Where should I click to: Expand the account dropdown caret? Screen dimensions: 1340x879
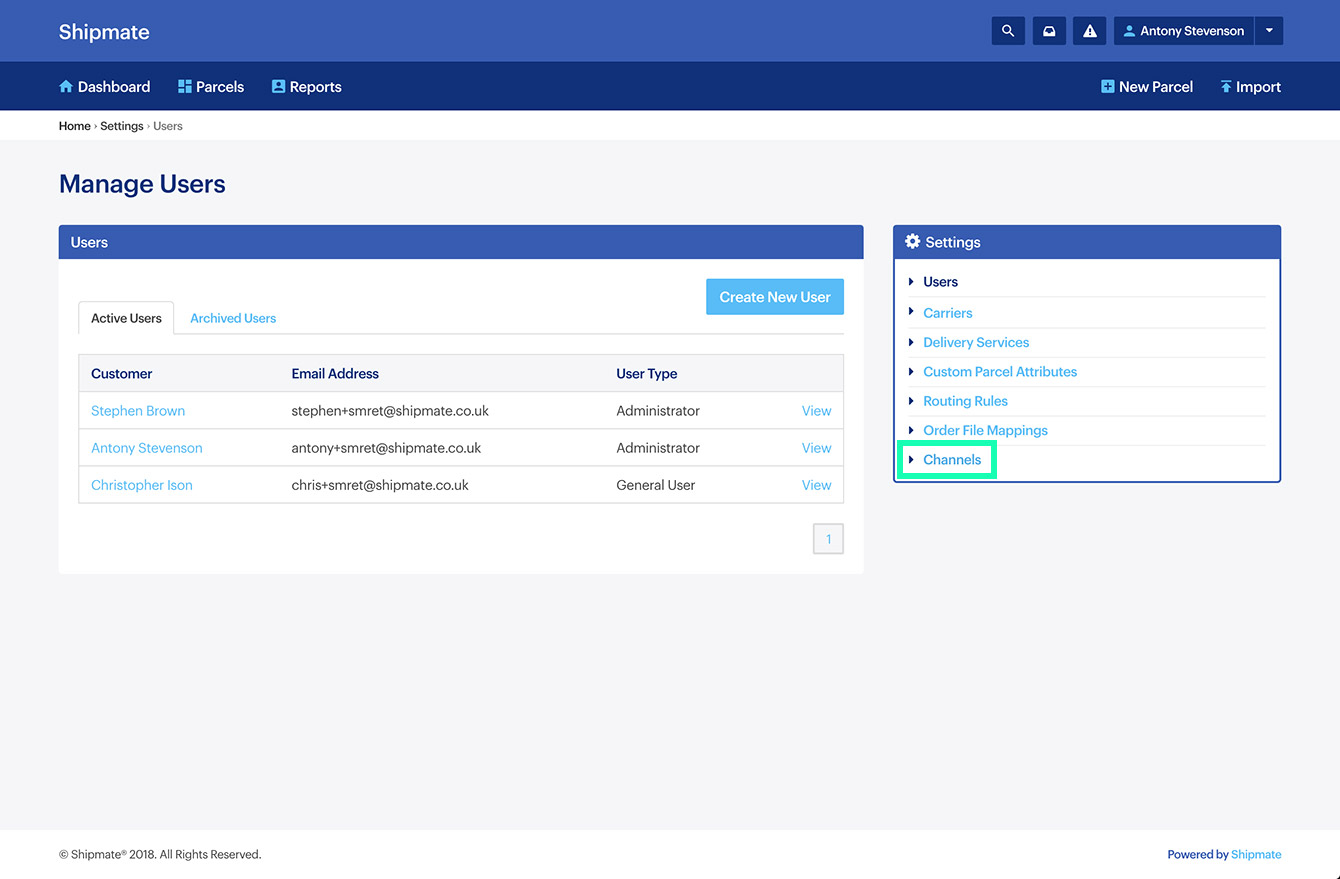1269,31
